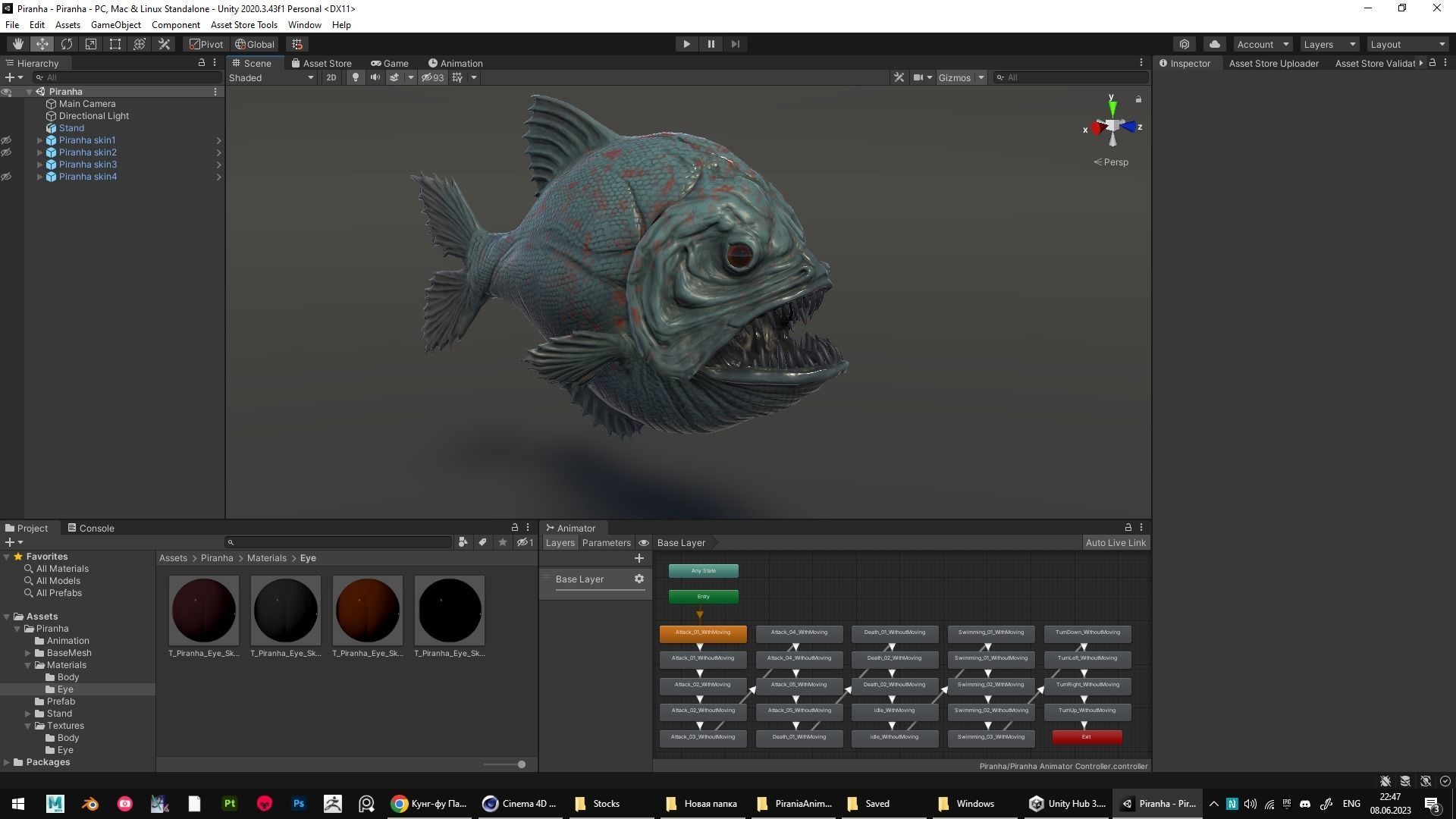Select the combined Transform tool

click(x=140, y=44)
